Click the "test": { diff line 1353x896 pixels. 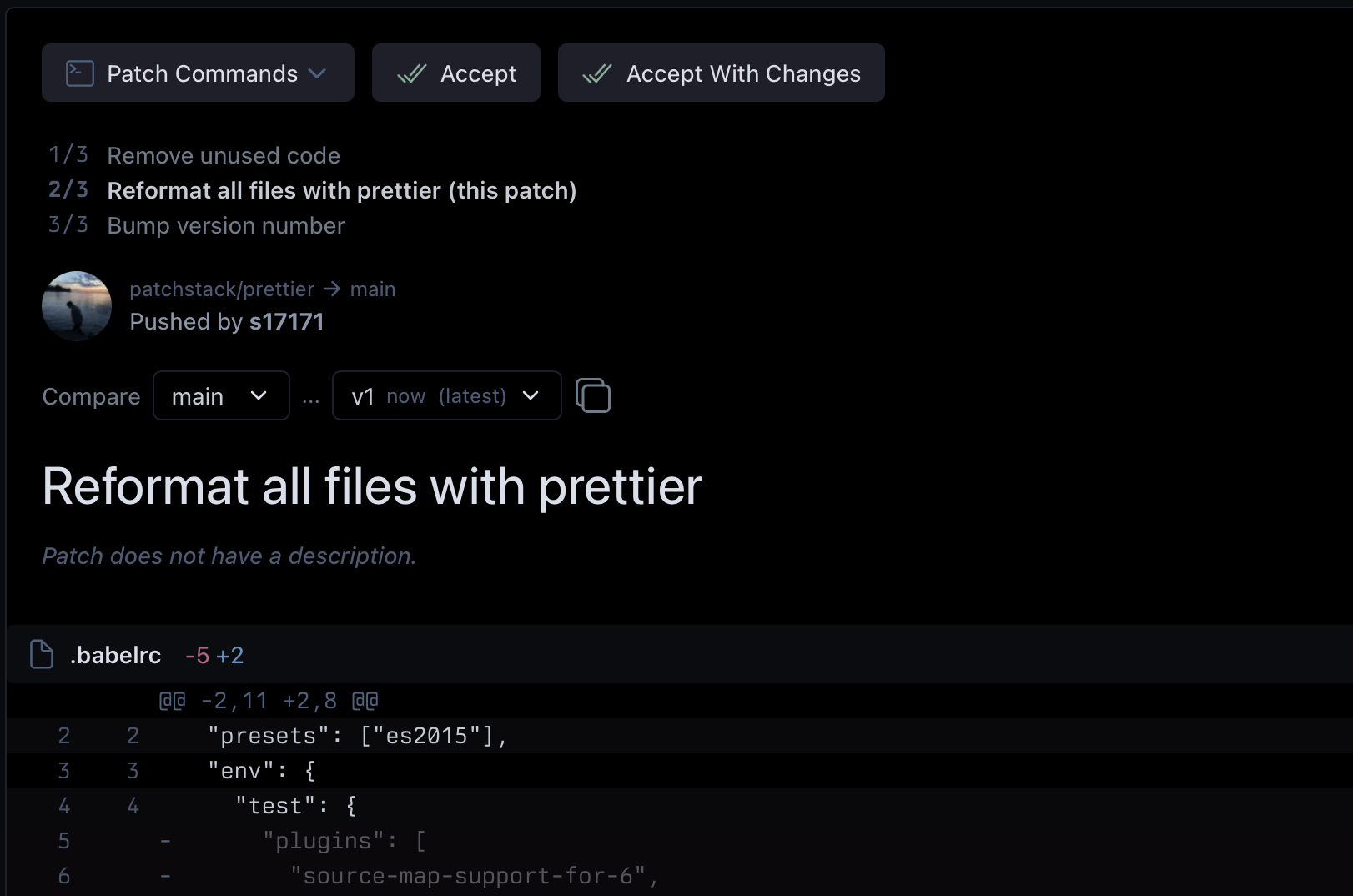(680, 806)
